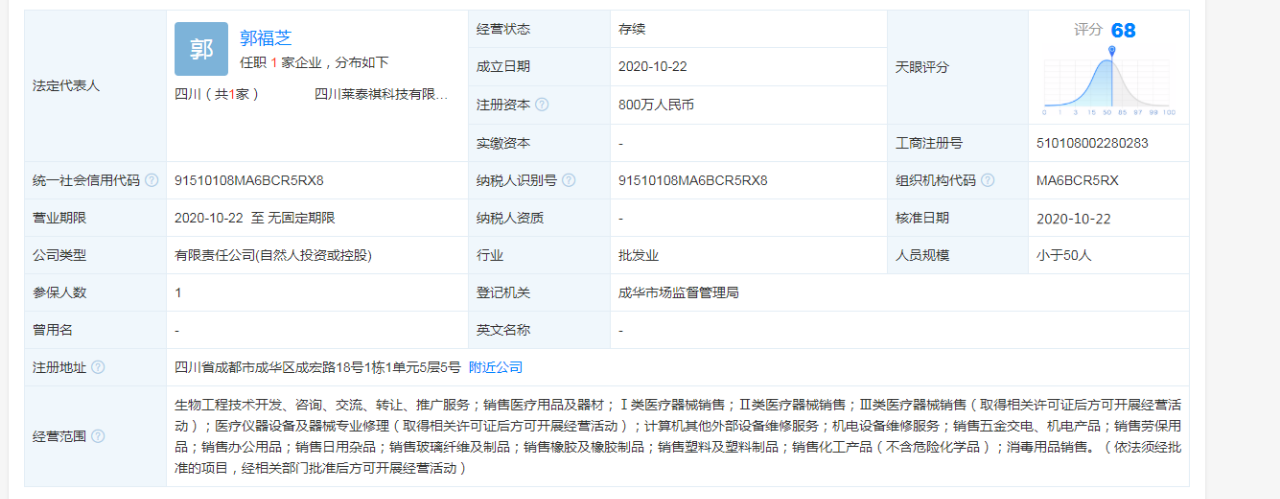Open legal representative 郭福芝 profile

(x=265, y=38)
